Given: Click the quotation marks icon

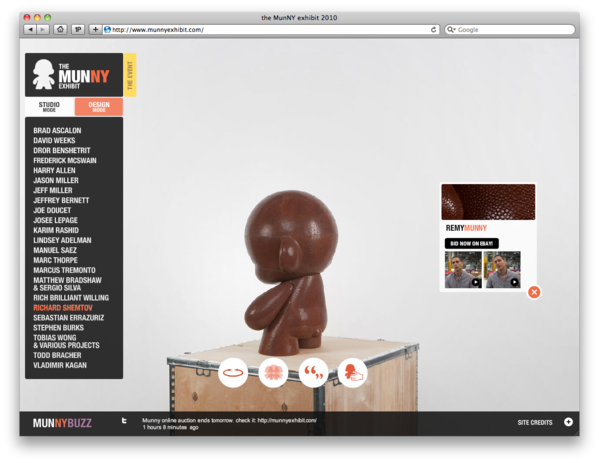Looking at the screenshot, I should coord(313,373).
